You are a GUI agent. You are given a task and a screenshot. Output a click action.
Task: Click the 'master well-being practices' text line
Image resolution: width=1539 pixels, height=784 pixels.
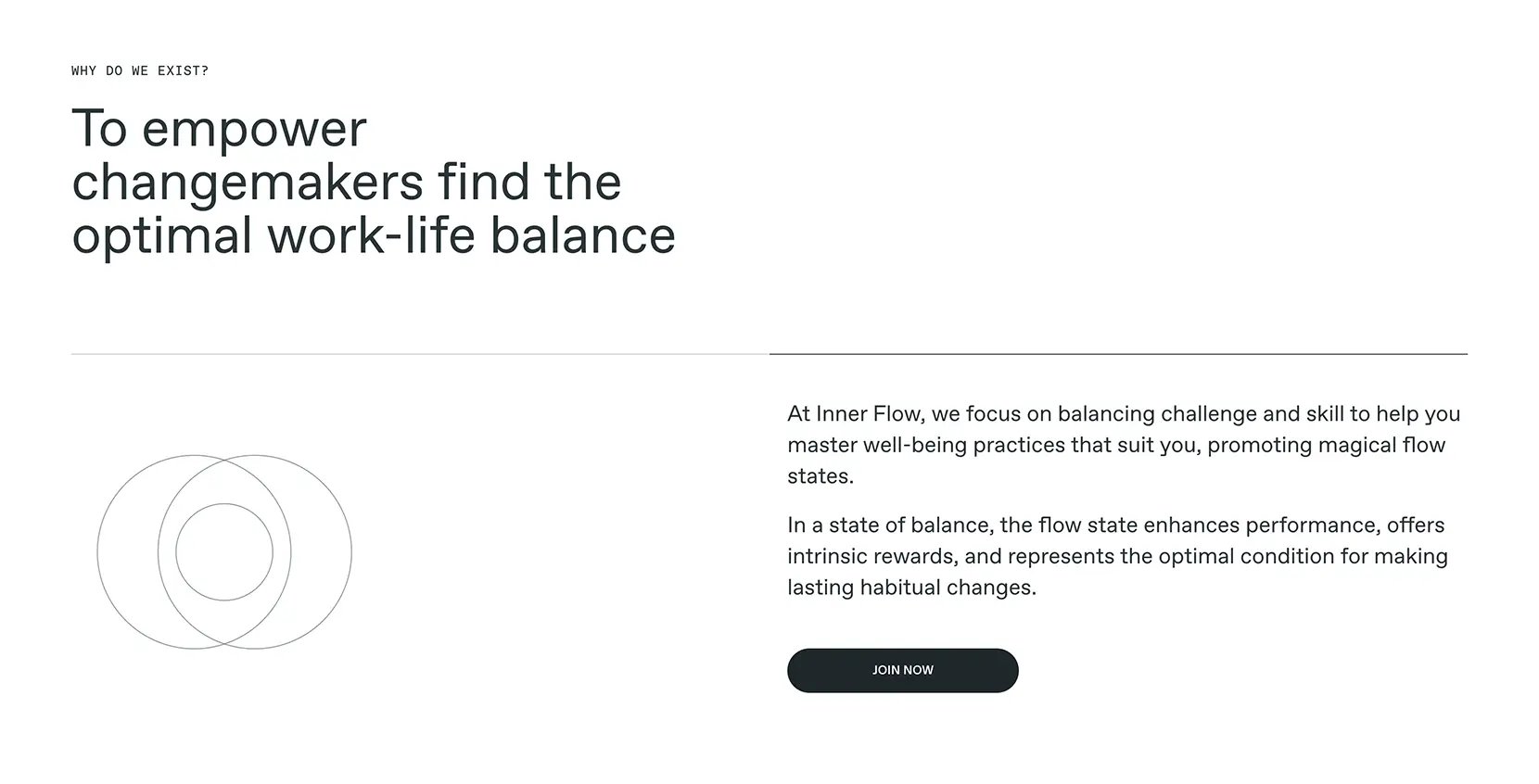click(1116, 445)
